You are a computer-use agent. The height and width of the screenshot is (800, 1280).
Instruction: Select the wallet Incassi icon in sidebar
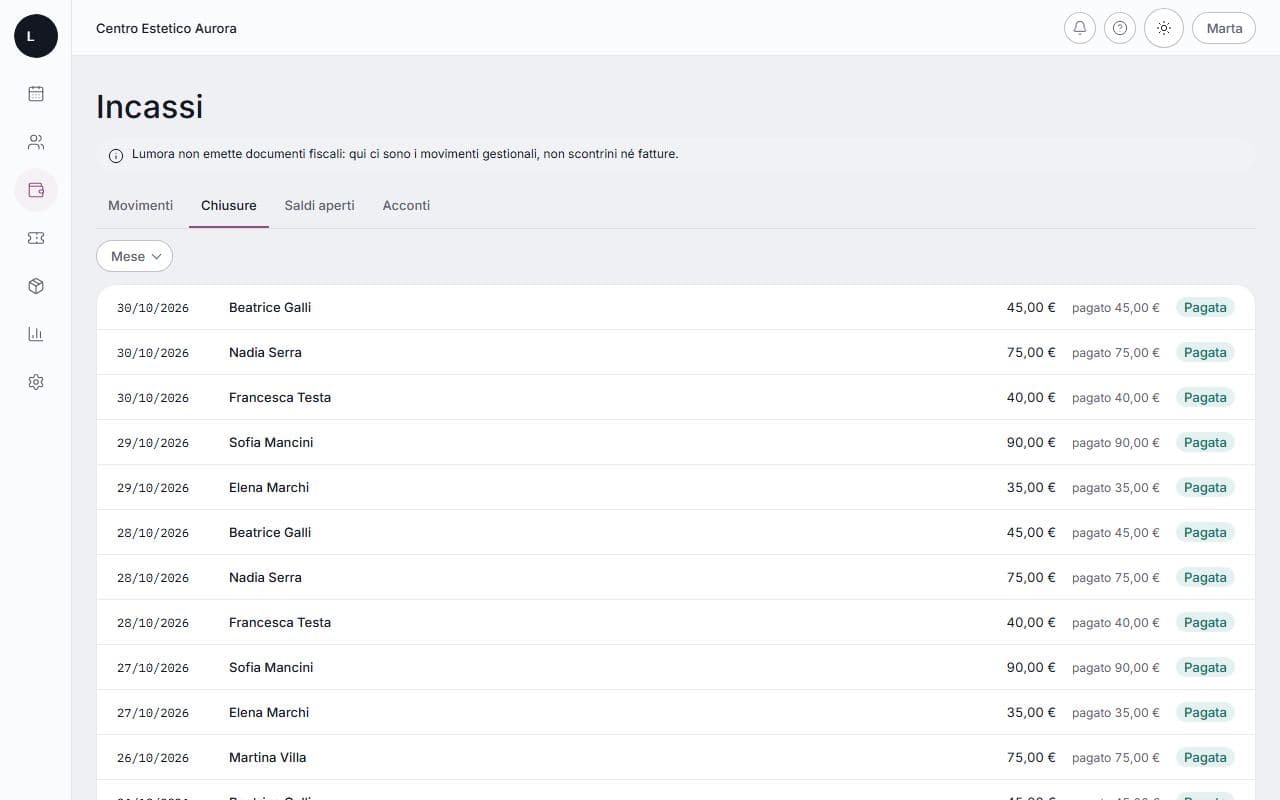point(36,190)
